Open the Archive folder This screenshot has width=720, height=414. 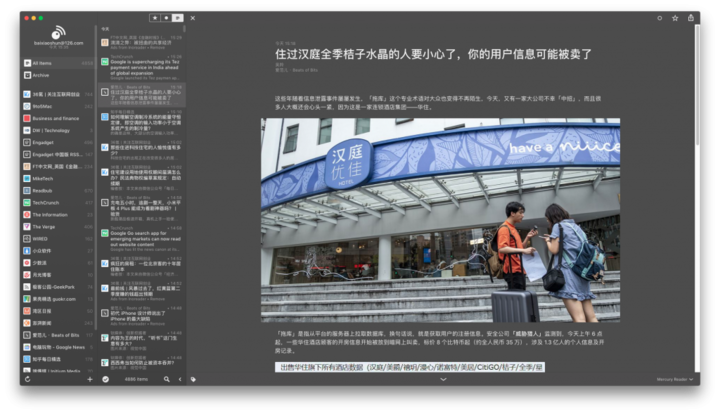pos(59,75)
